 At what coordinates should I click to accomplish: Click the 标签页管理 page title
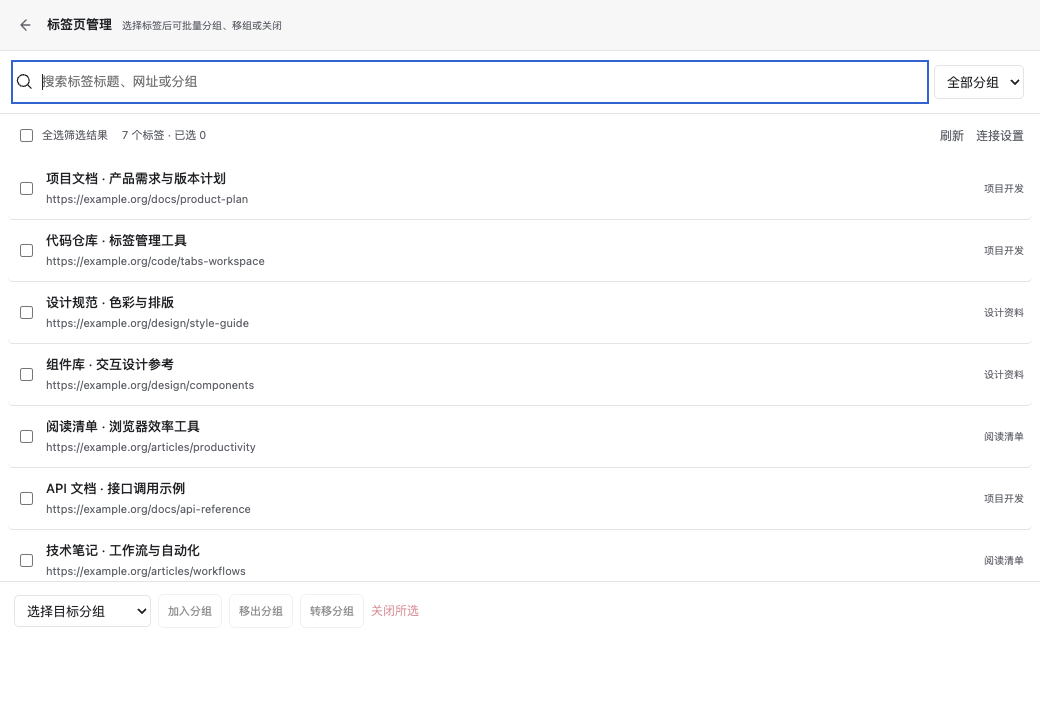(80, 25)
